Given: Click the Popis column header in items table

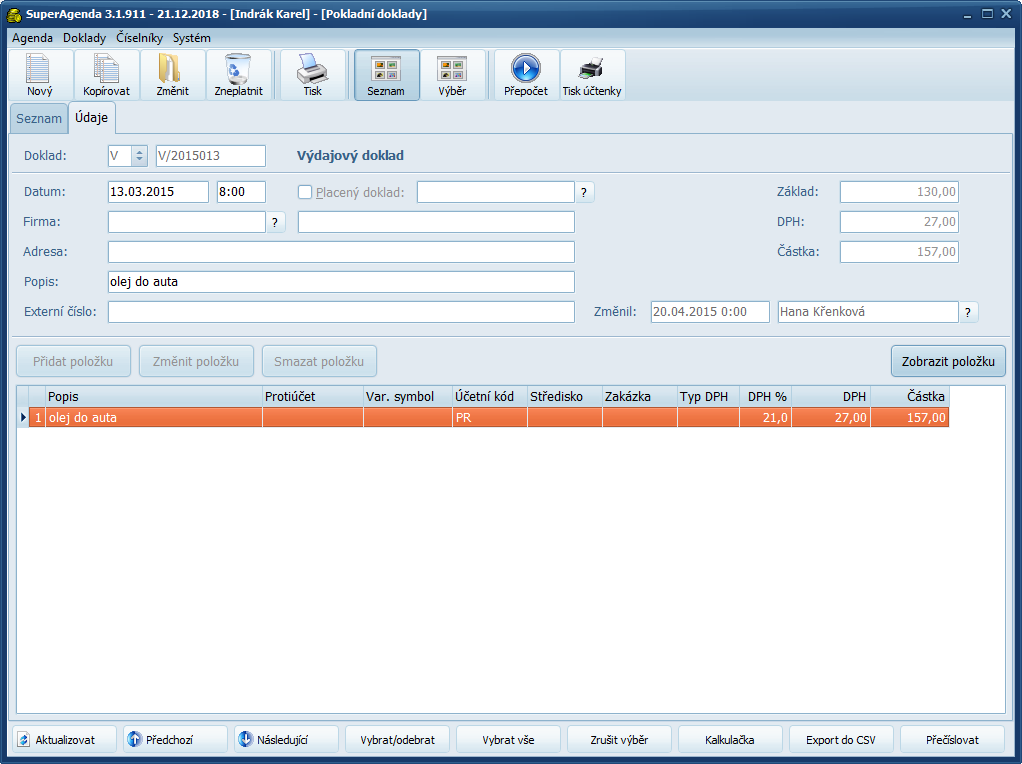Looking at the screenshot, I should [x=154, y=397].
